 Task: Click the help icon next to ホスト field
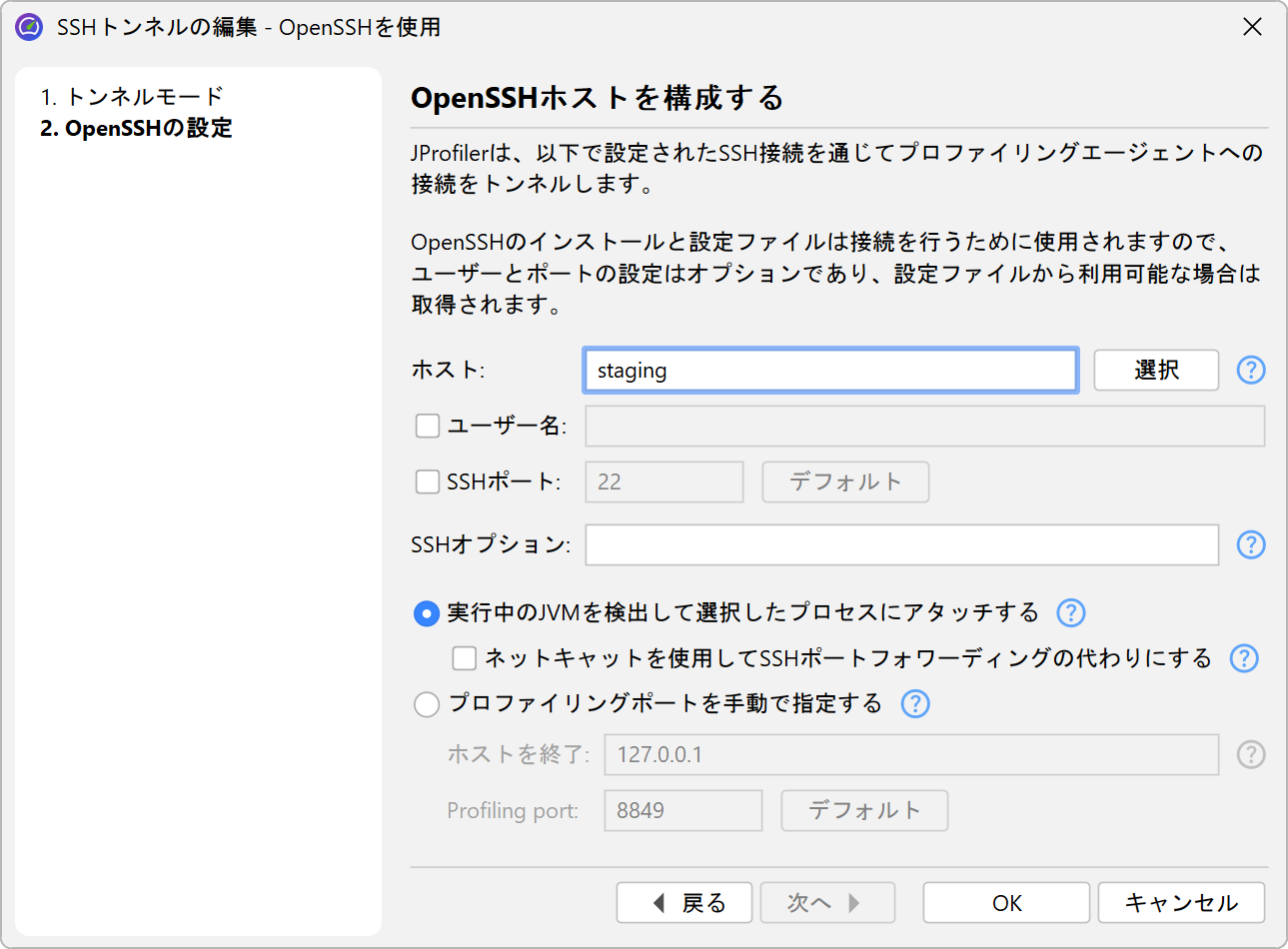tap(1250, 370)
